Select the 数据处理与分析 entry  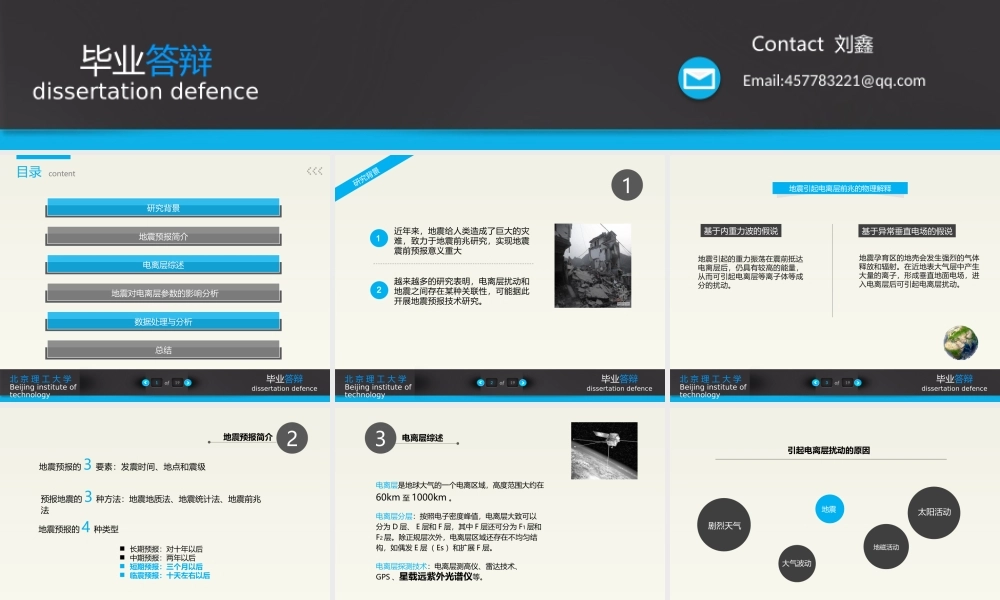[x=163, y=322]
